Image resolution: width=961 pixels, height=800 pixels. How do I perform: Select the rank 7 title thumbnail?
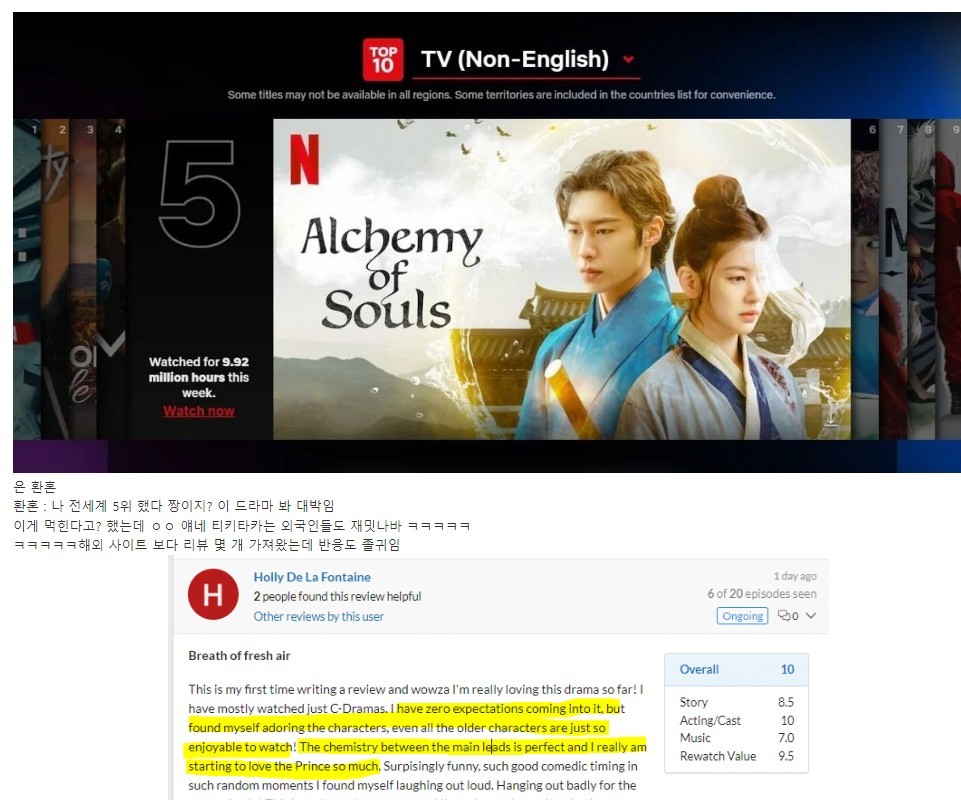pos(893,280)
